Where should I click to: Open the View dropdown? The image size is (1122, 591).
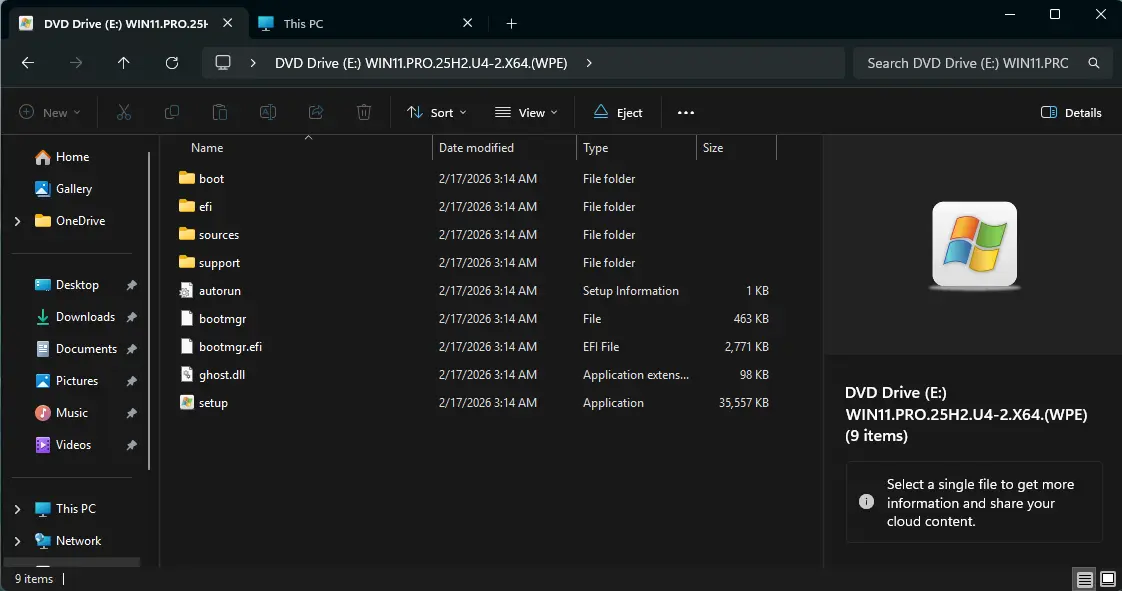point(526,112)
